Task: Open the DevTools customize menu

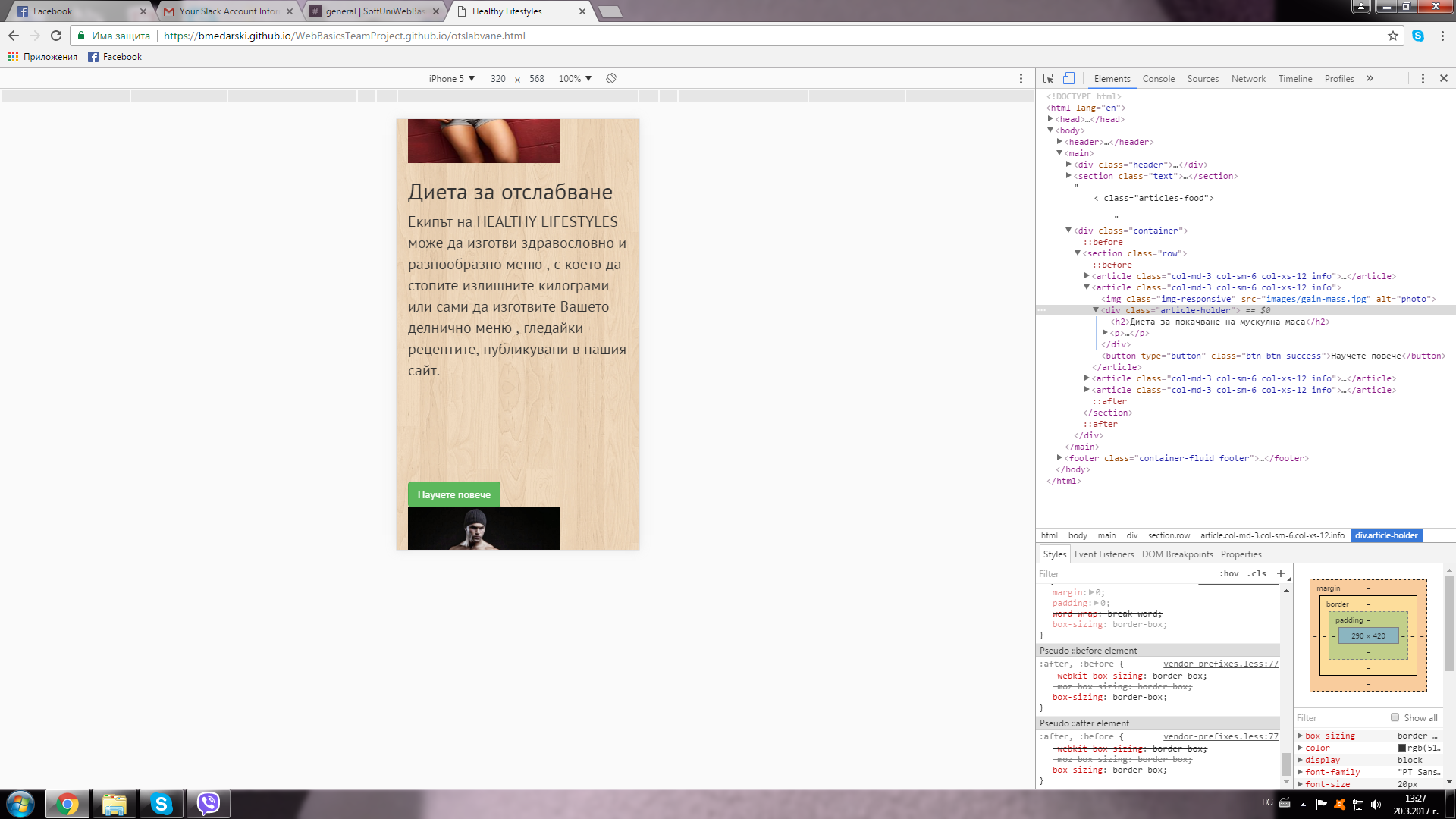Action: coord(1423,79)
